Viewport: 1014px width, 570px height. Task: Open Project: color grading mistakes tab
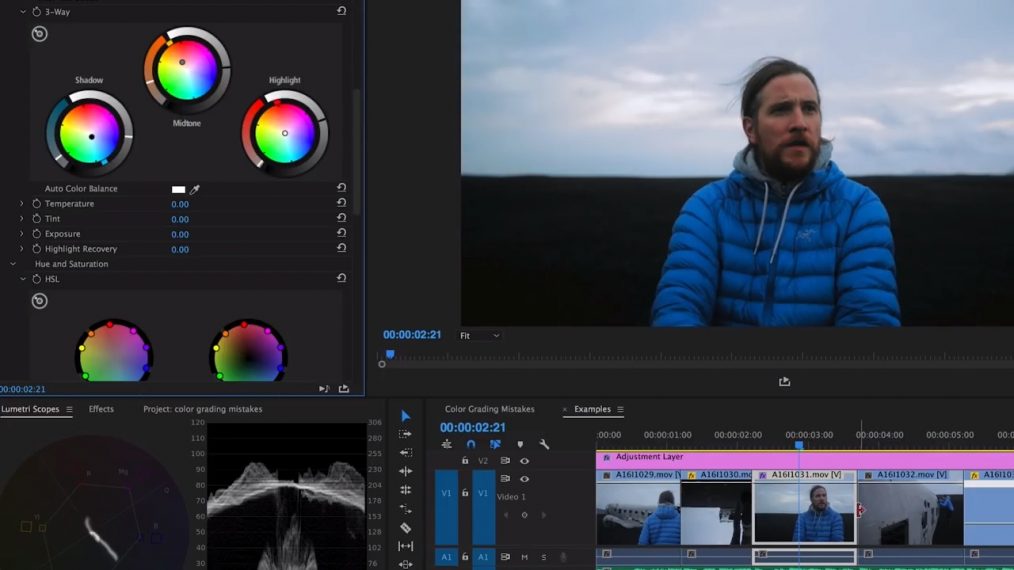coord(202,409)
